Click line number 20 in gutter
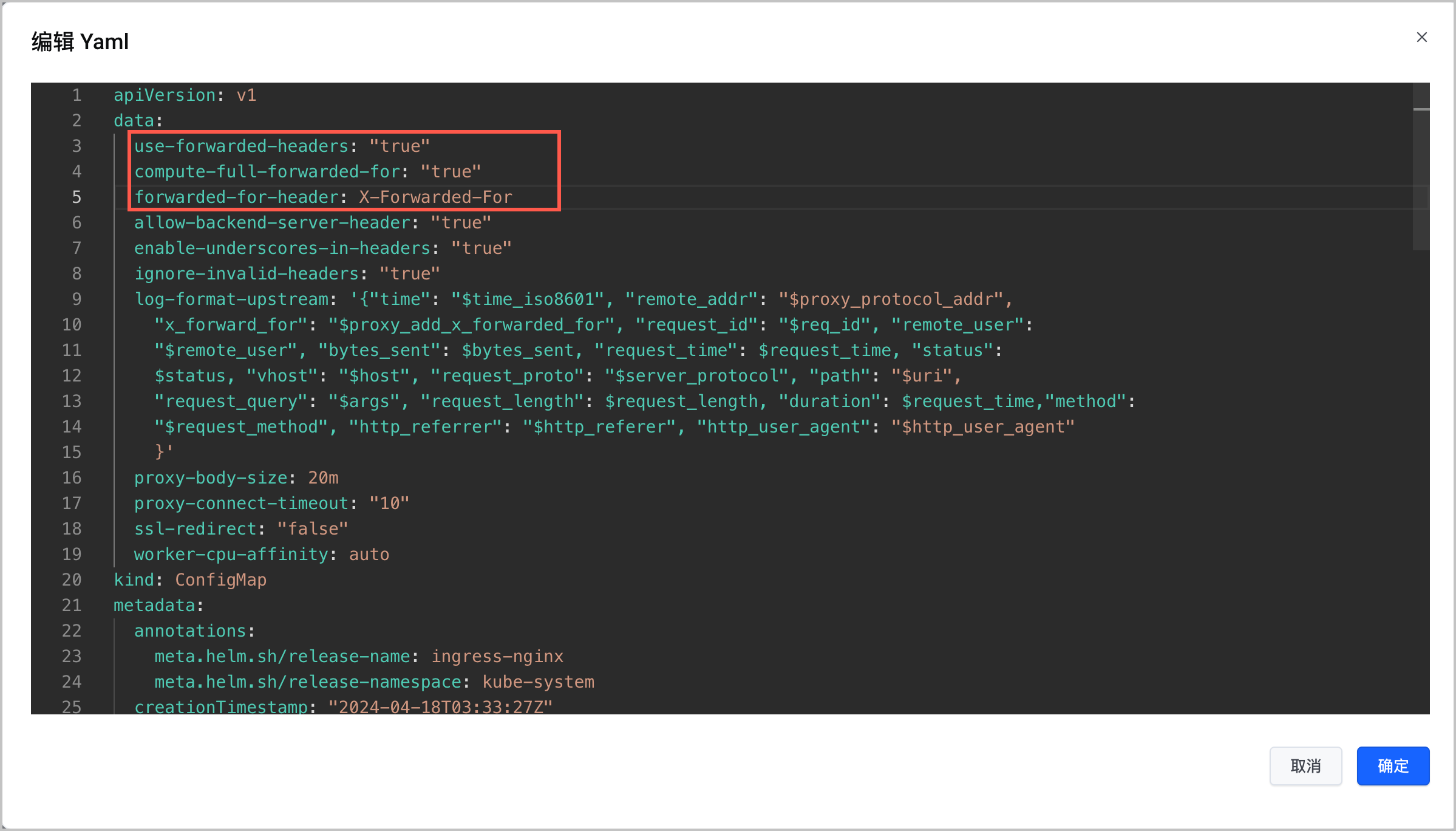This screenshot has width=1456, height=831. (72, 580)
